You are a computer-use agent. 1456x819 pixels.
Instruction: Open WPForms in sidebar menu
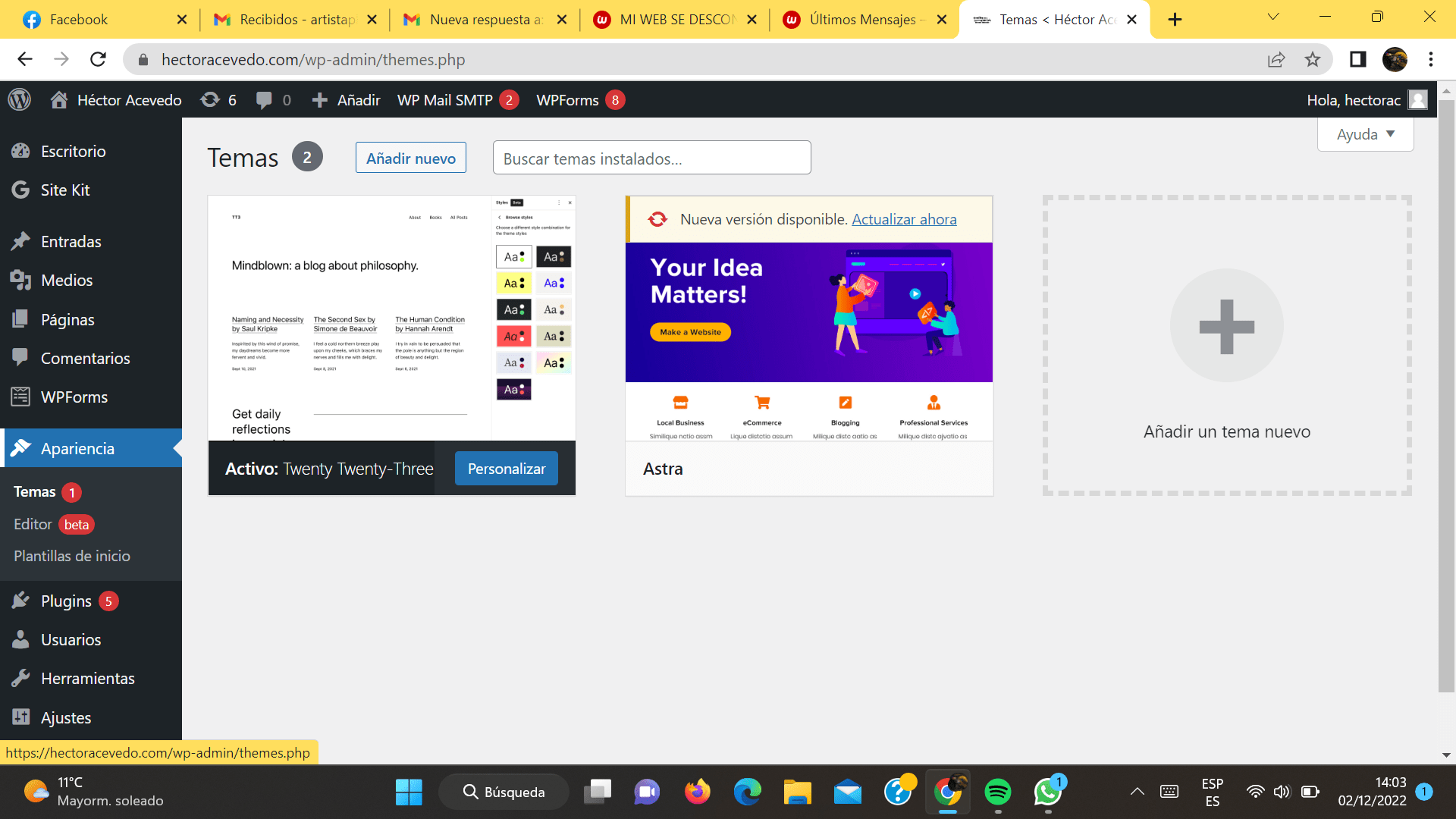point(91,397)
